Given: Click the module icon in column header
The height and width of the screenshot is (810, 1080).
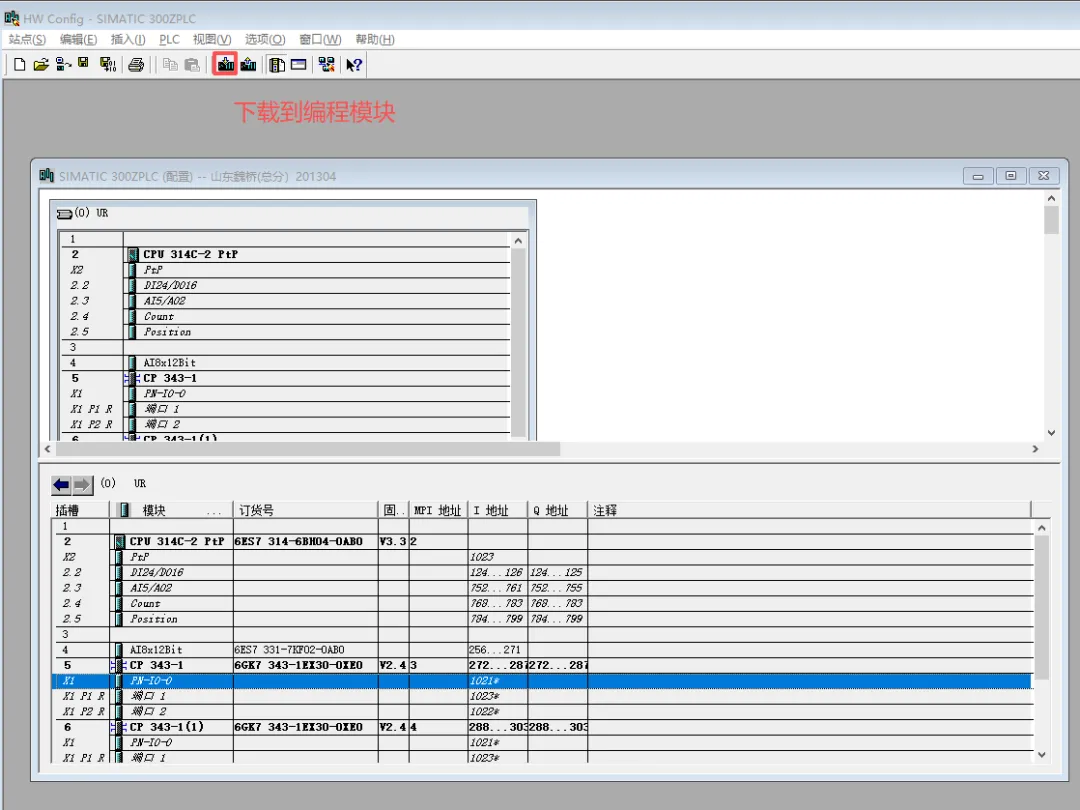Looking at the screenshot, I should 124,510.
